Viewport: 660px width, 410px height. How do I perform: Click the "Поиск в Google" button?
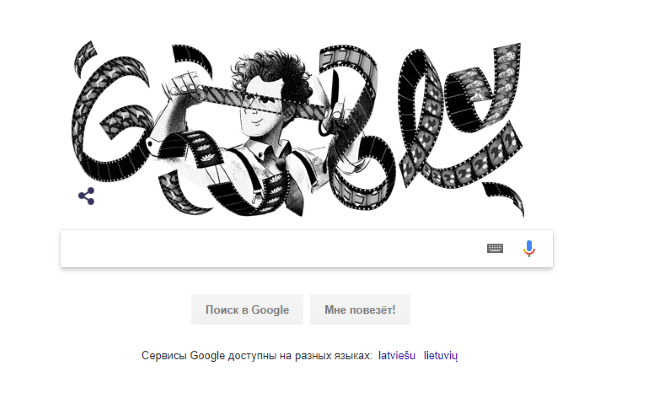pos(247,310)
